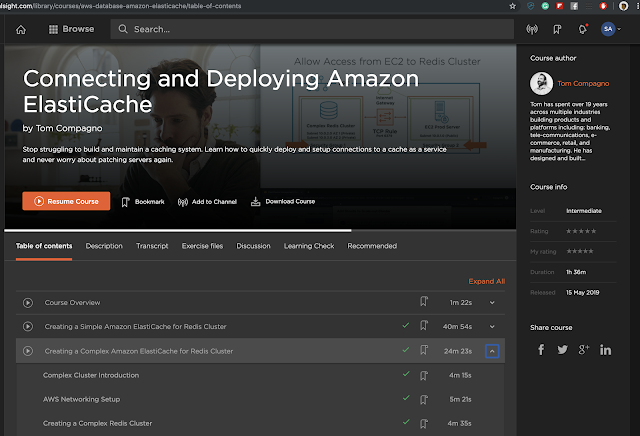Expand the Course Overview module chevron
Screen dimensions: 640x436
(492, 303)
